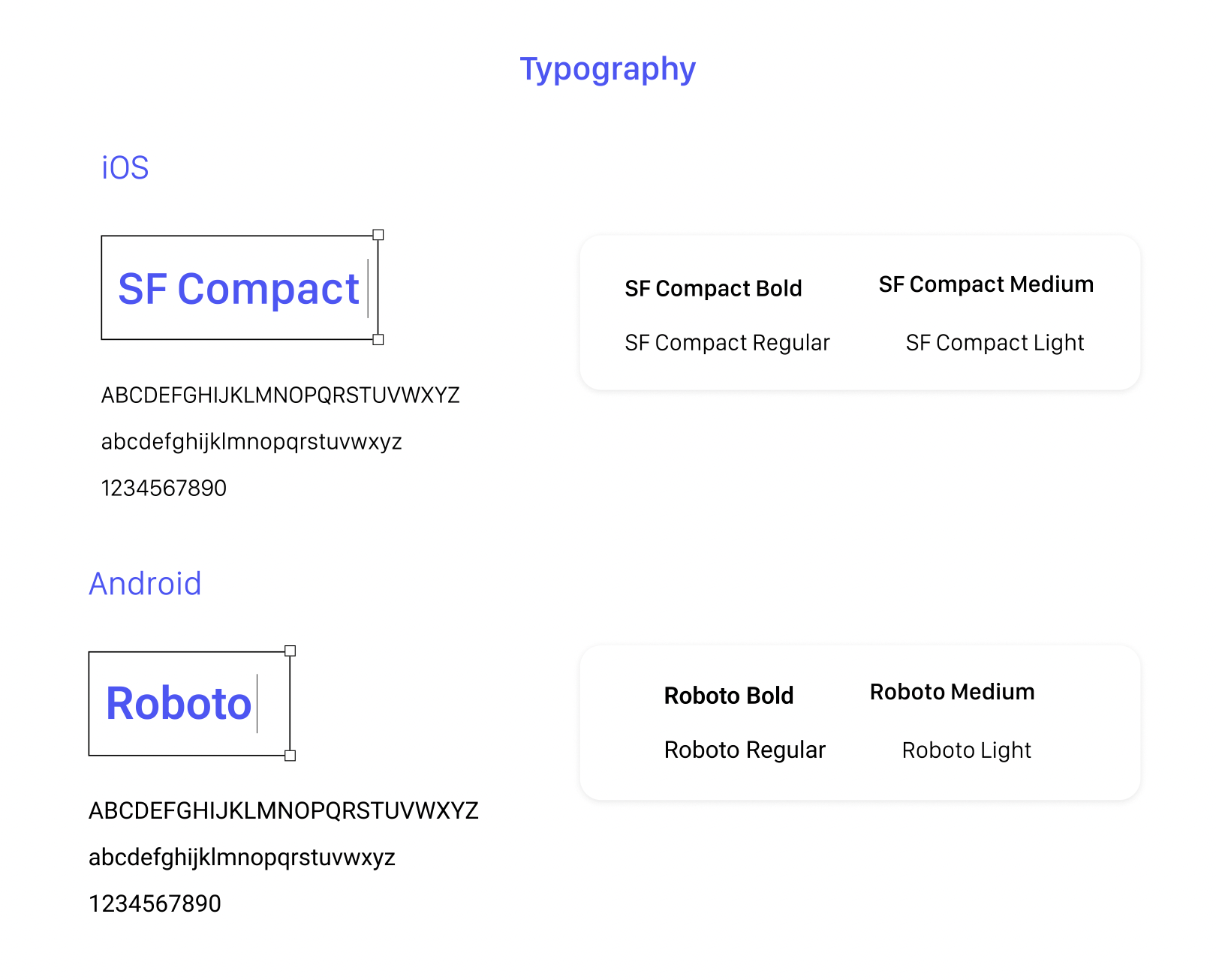Image resolution: width=1216 pixels, height=980 pixels.
Task: Click the top-right handle of Roboto box
Action: (290, 651)
